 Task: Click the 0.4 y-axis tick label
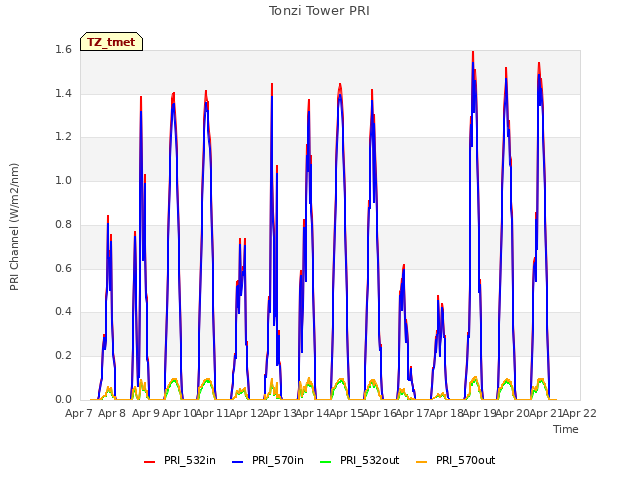(x=63, y=312)
